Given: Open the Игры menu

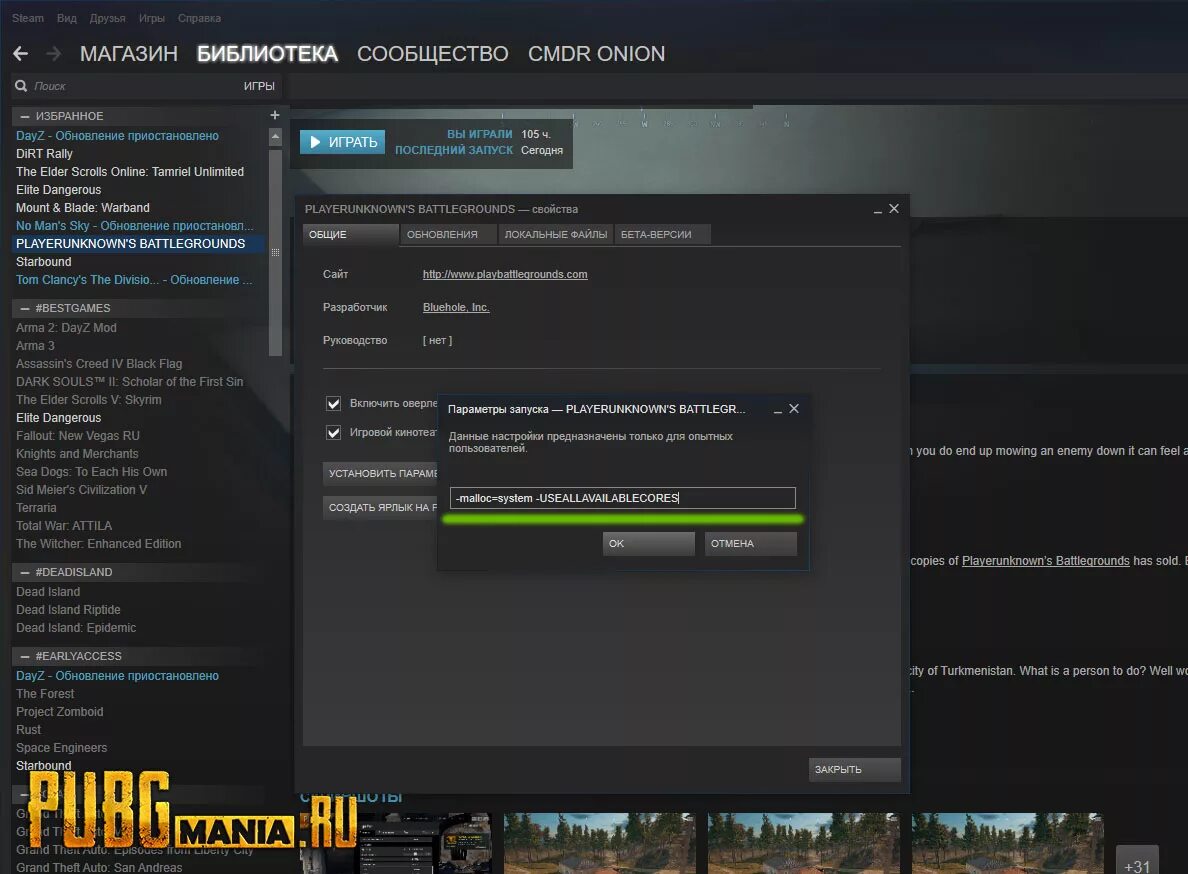Looking at the screenshot, I should [152, 18].
